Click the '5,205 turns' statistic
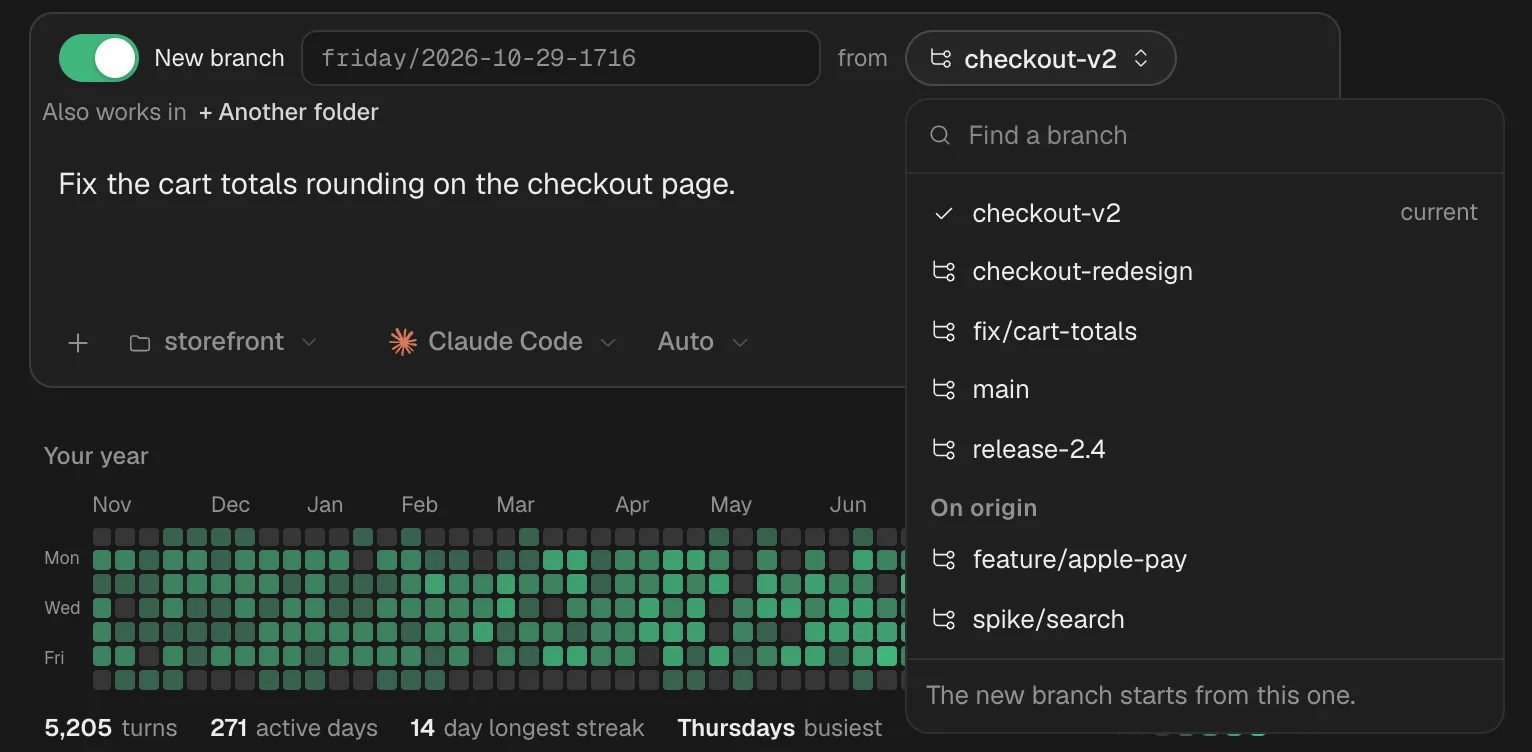 pyautogui.click(x=111, y=728)
